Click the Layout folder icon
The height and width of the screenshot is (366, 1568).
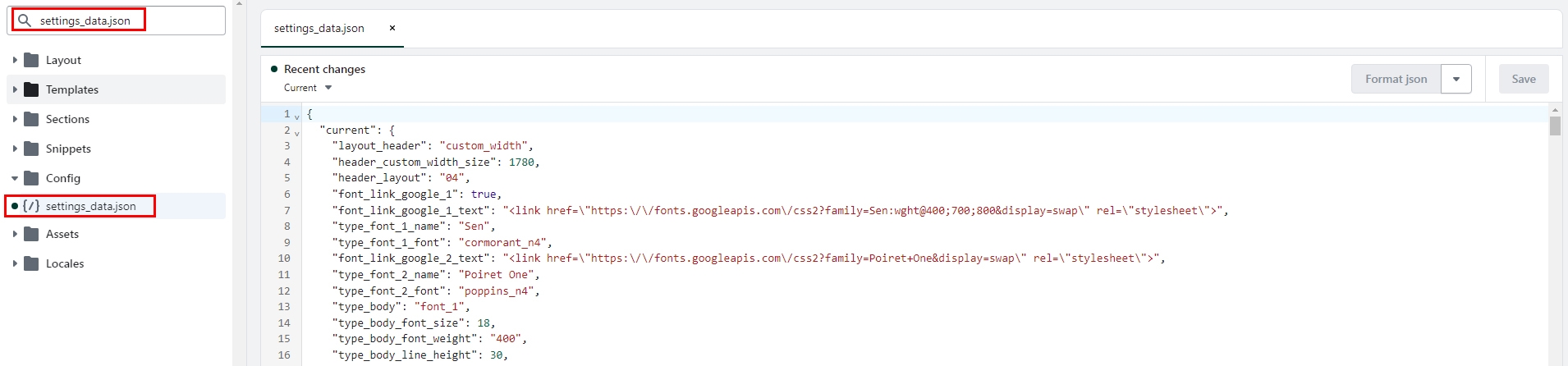[32, 60]
